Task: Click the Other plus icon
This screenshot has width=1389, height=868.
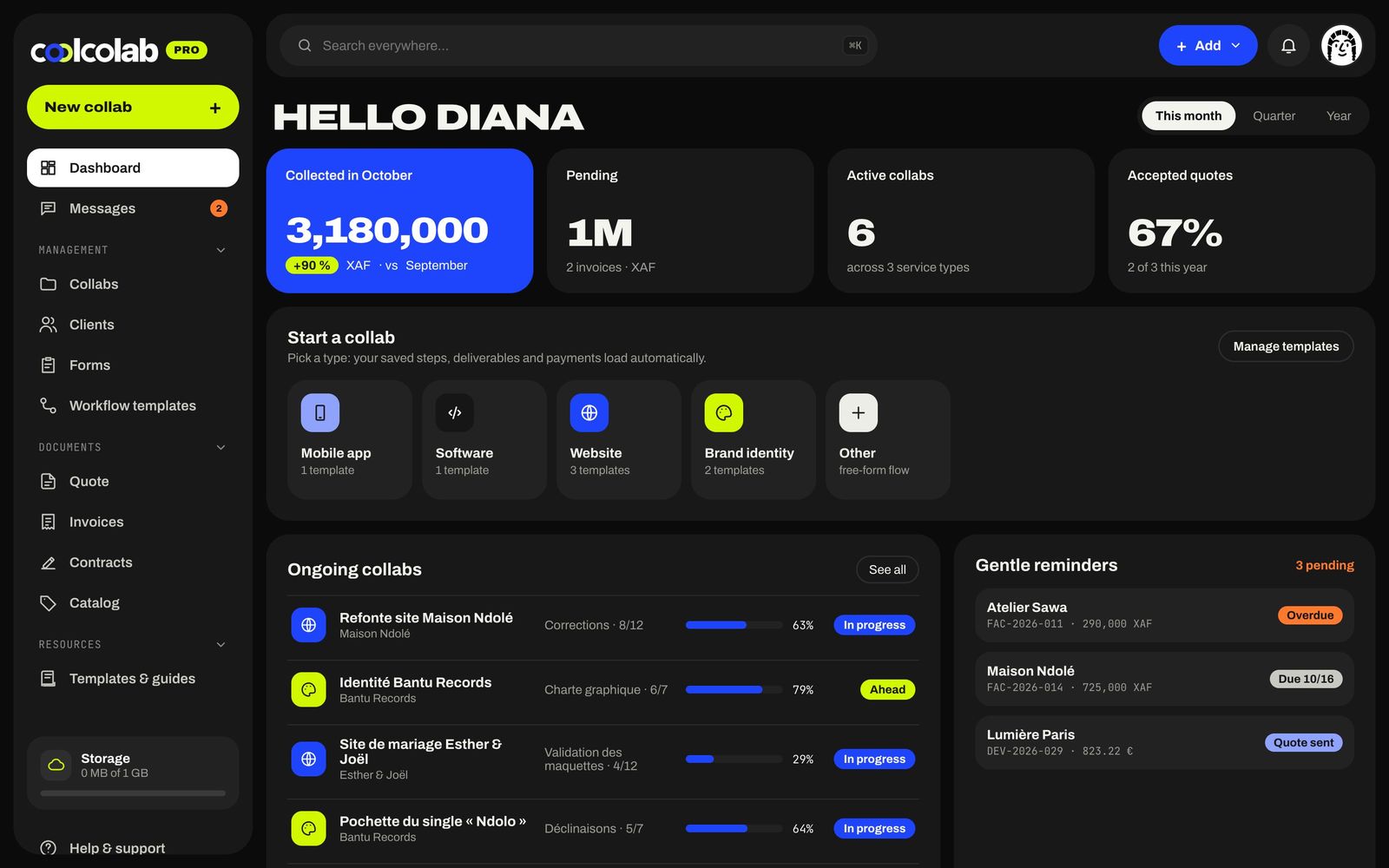Action: pos(859,413)
